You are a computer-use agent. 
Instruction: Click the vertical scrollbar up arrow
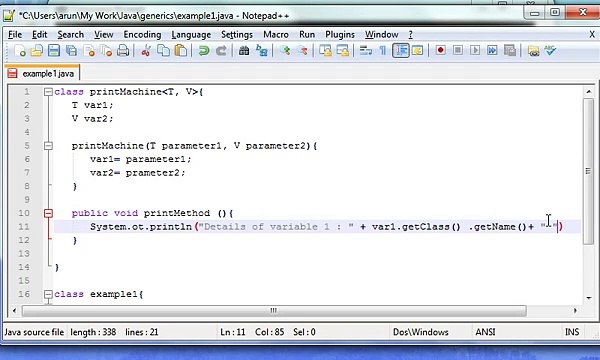pos(589,91)
